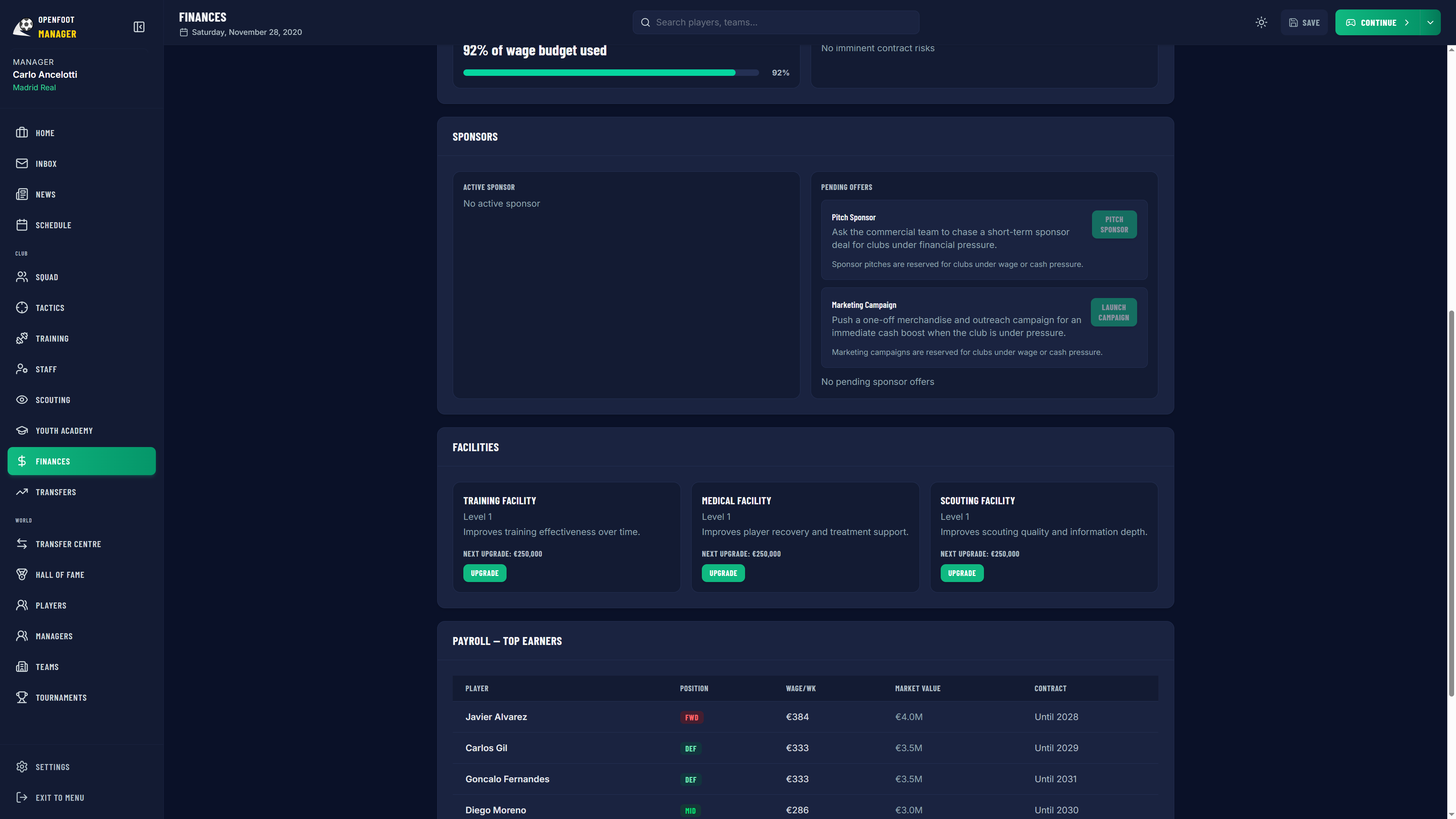Click the Continue button
This screenshot has height=819, width=1456.
pos(1378,23)
